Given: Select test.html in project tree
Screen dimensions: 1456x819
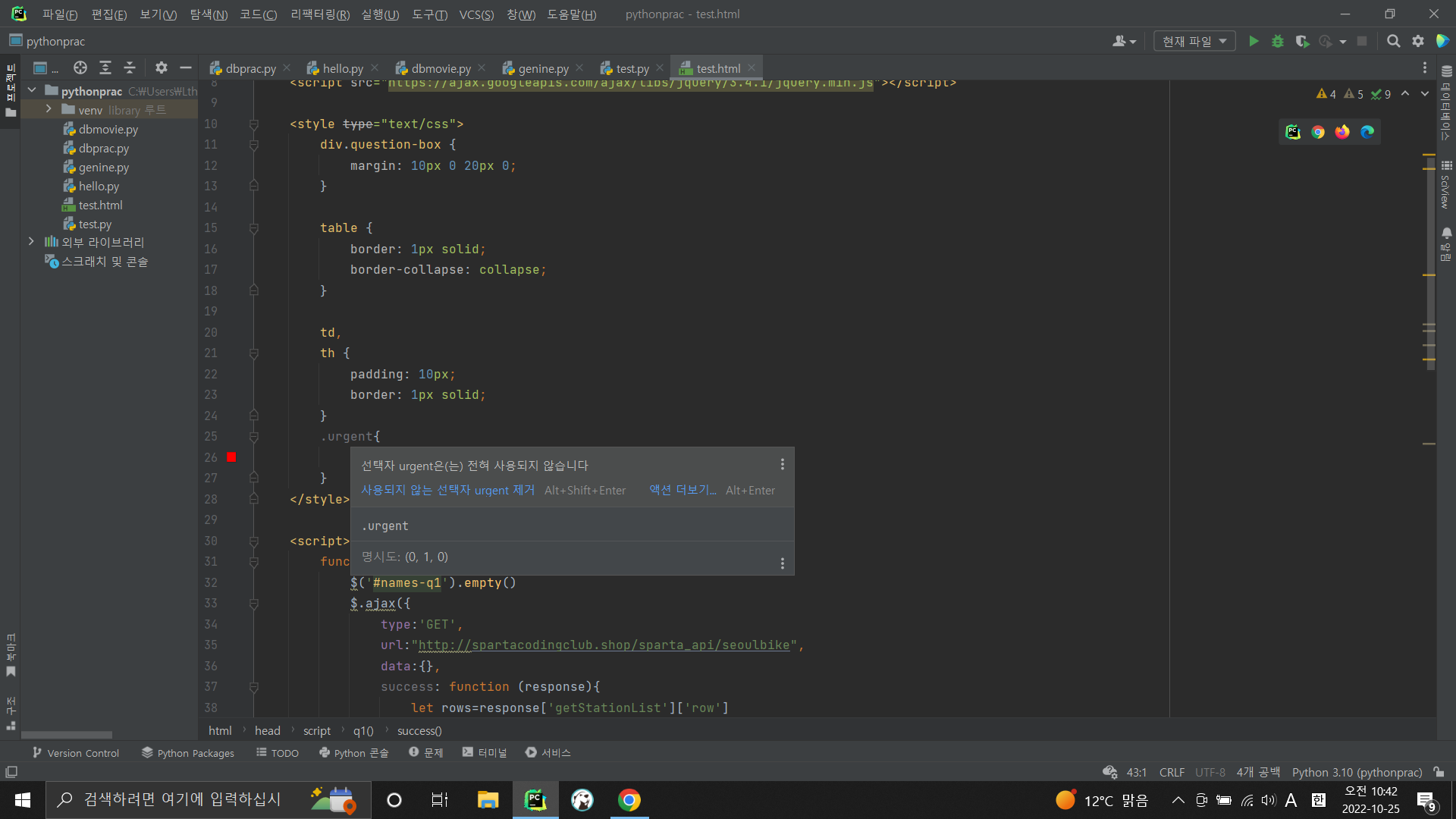Looking at the screenshot, I should coord(100,205).
